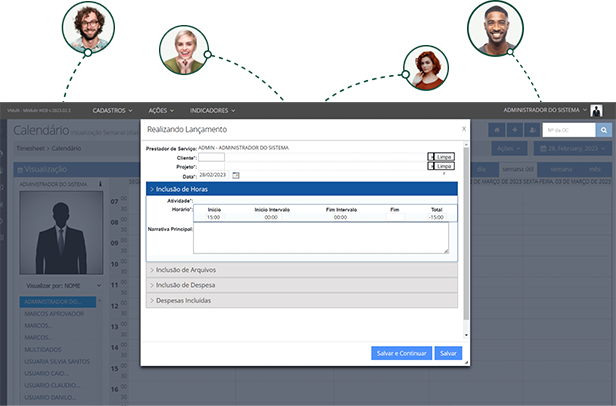Click the Limpa button beside Projeto
This screenshot has width=616, height=406.
point(441,166)
